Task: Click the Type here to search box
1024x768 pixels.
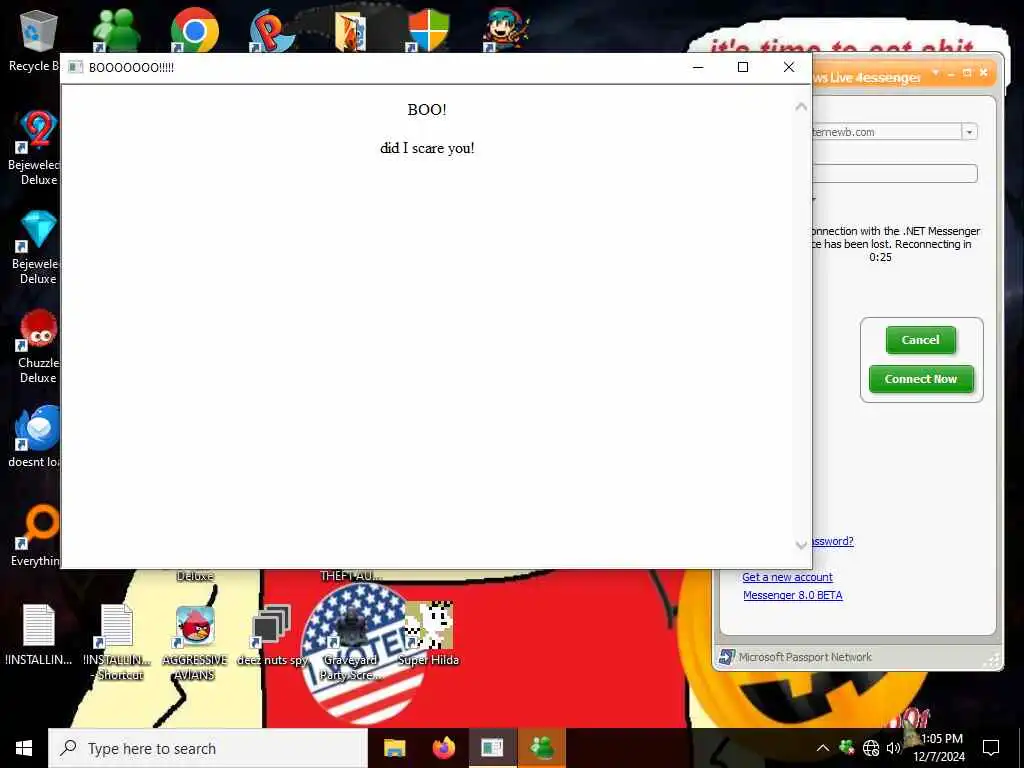Action: 208,748
